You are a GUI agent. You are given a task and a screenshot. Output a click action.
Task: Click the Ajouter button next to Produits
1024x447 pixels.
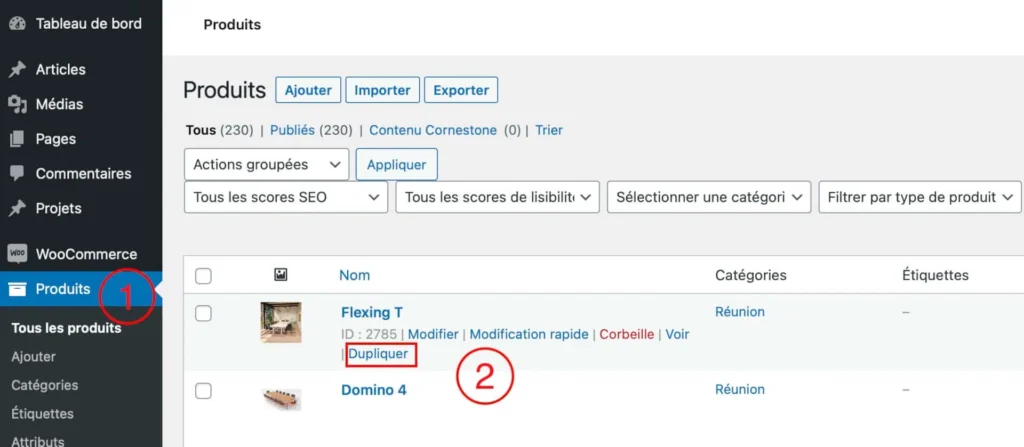308,90
